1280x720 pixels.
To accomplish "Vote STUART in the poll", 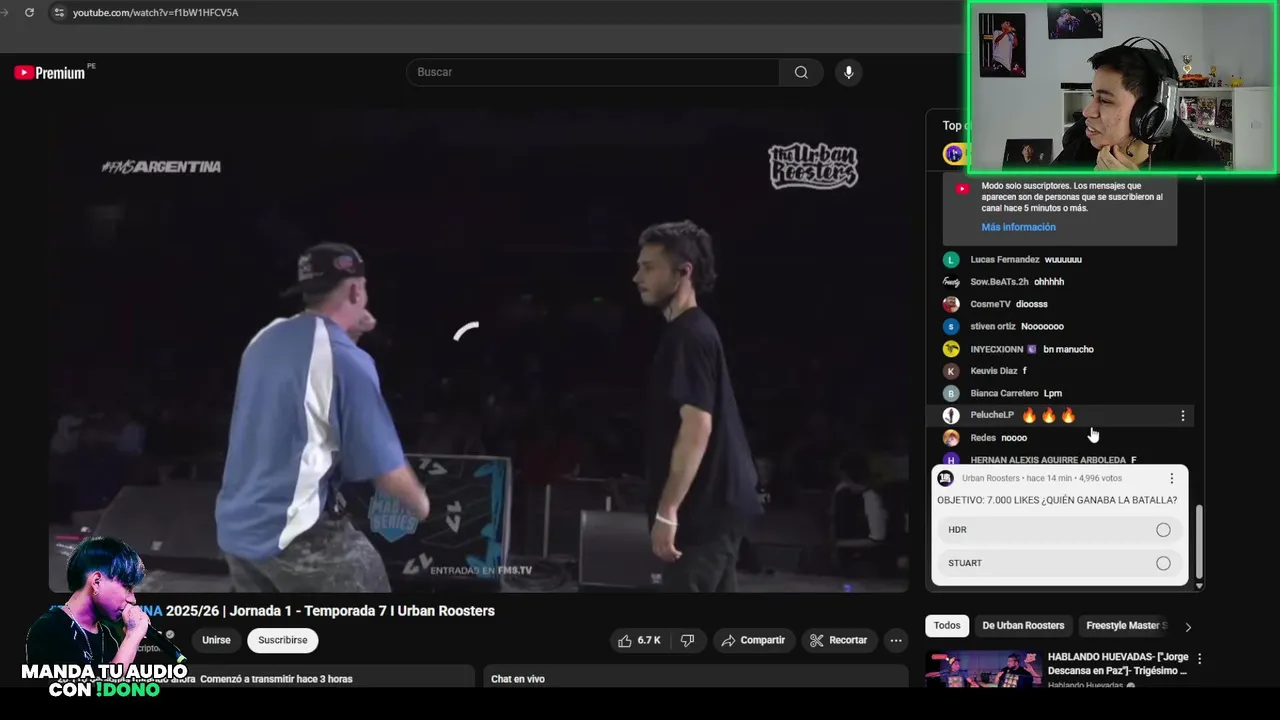I will point(1059,563).
